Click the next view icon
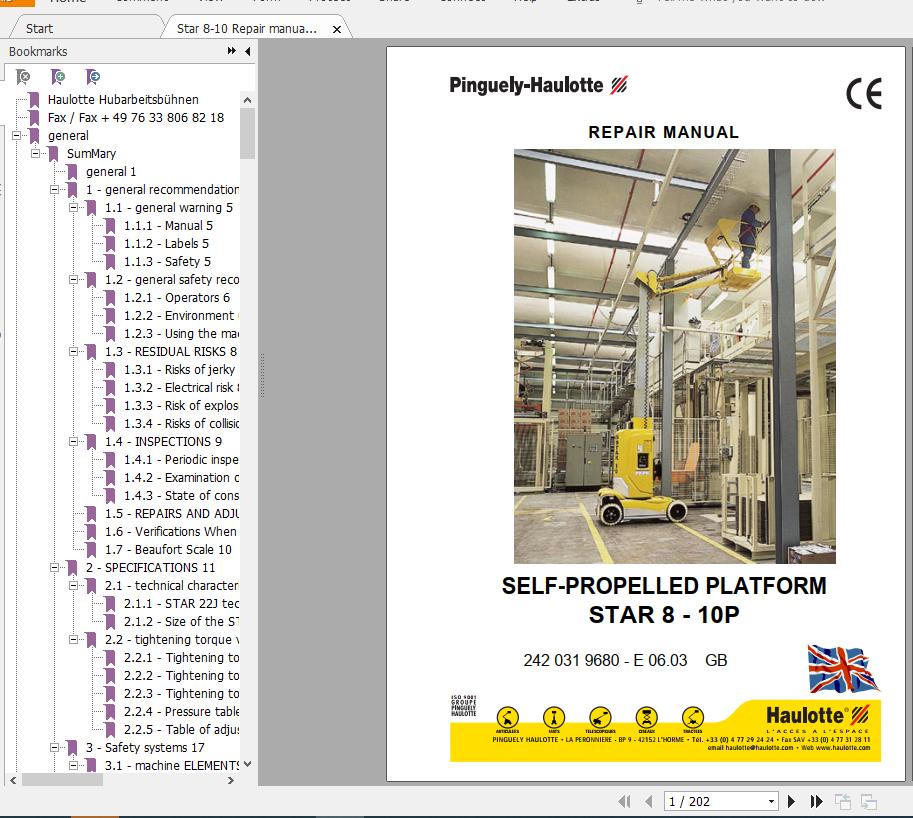913x818 pixels. coord(868,801)
